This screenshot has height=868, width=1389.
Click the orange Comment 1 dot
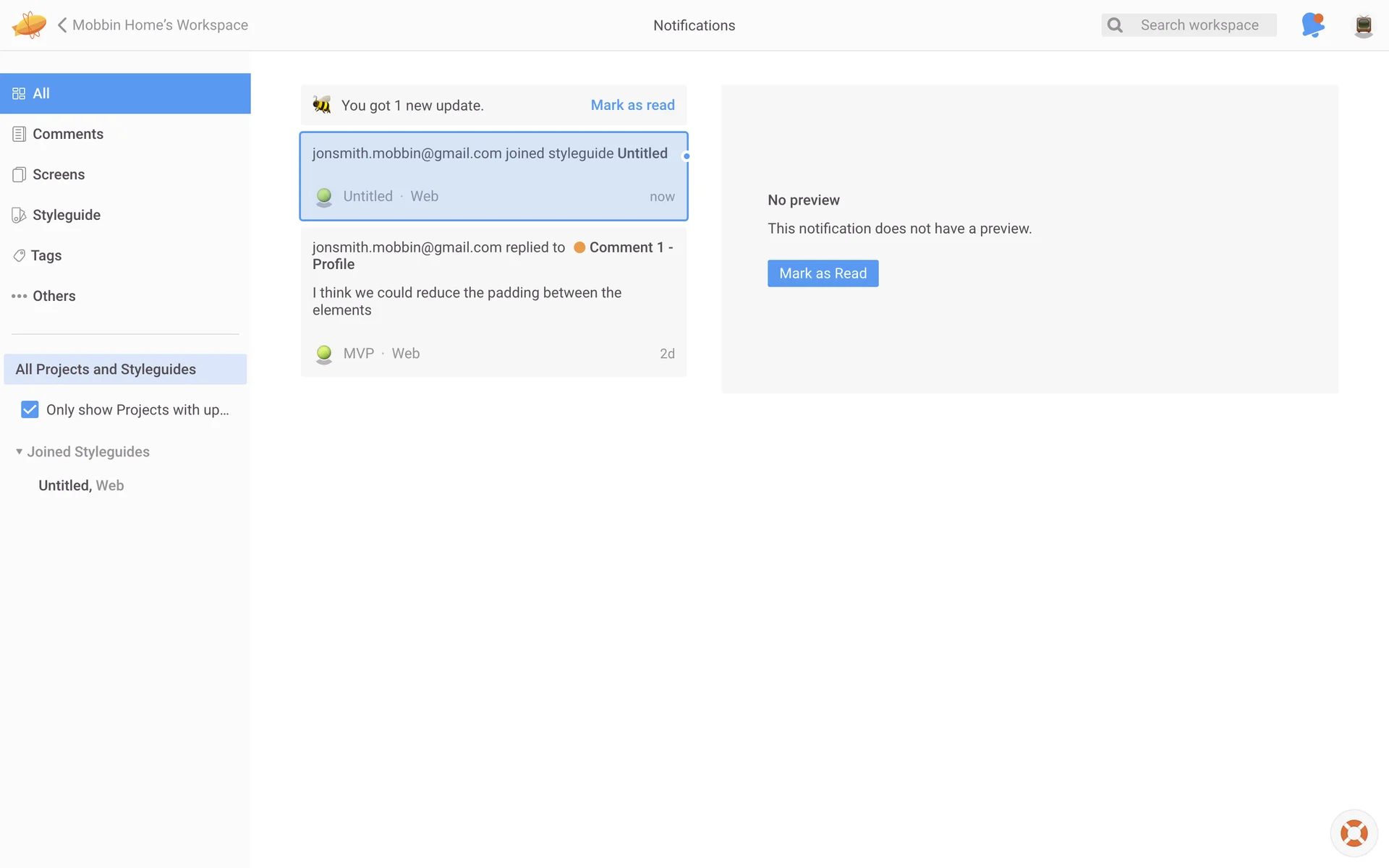tap(579, 247)
